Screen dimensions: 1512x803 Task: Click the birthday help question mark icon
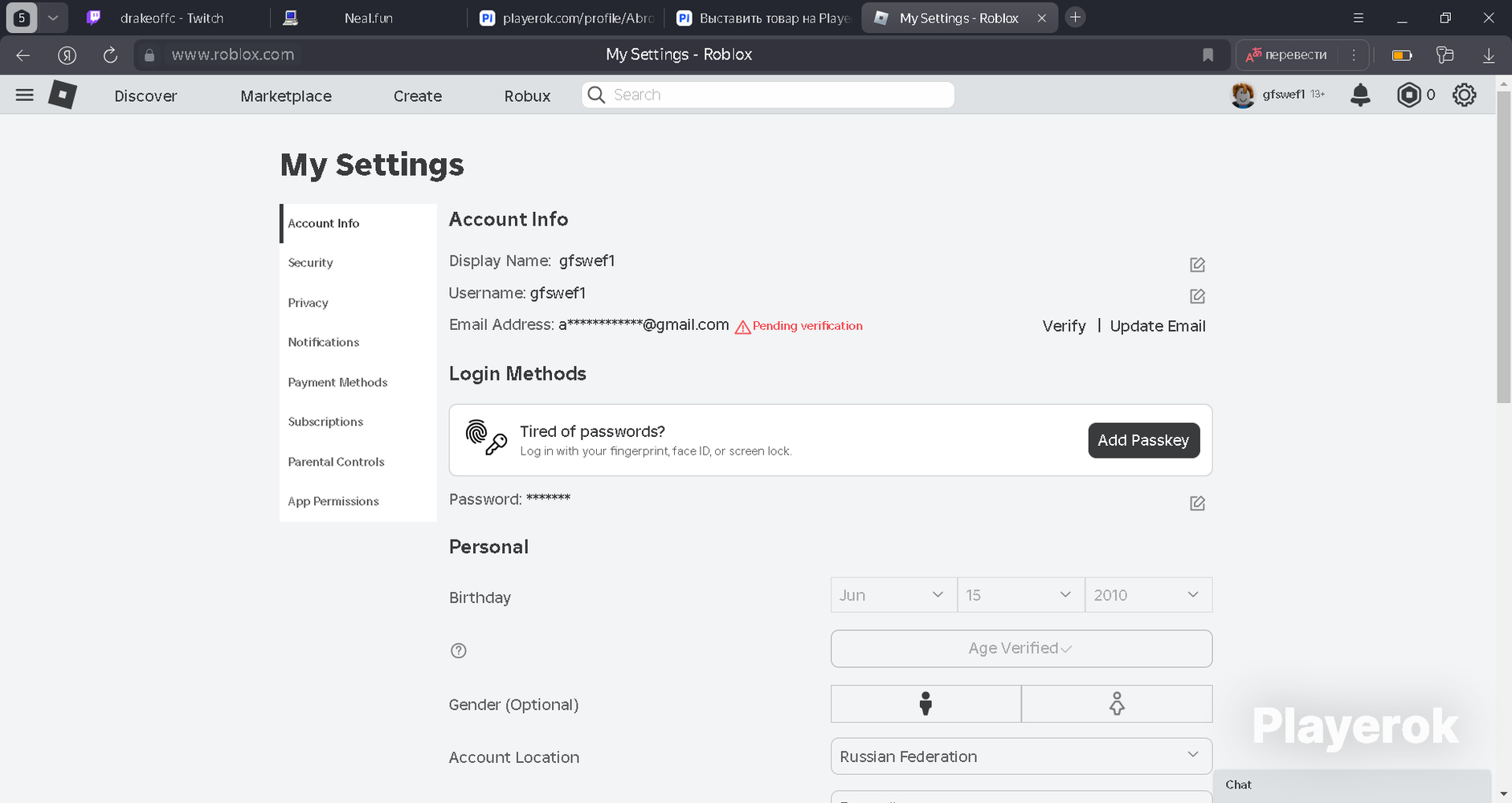coord(459,650)
